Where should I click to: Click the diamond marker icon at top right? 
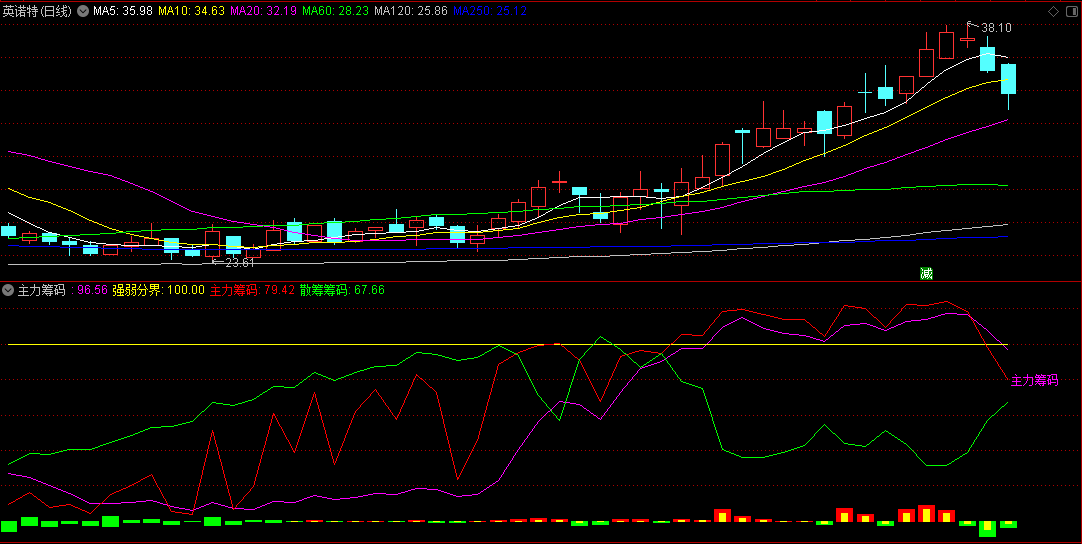[x=1053, y=11]
